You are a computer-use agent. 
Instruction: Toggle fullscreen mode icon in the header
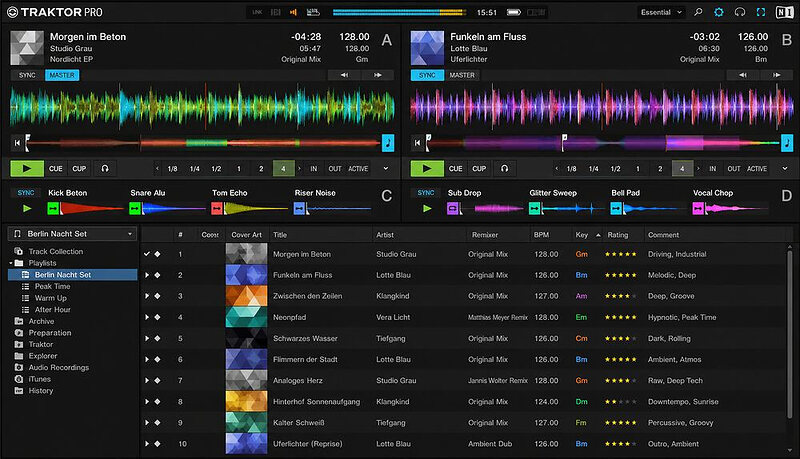(x=761, y=12)
